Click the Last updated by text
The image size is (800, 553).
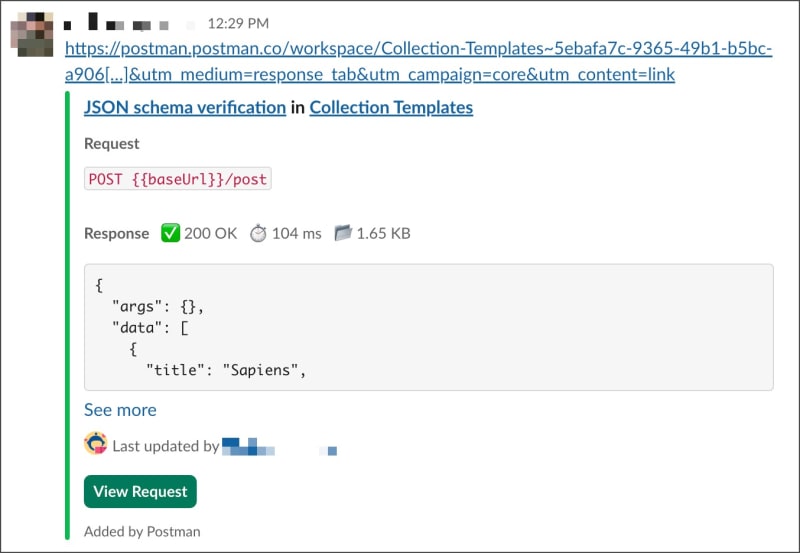click(166, 446)
